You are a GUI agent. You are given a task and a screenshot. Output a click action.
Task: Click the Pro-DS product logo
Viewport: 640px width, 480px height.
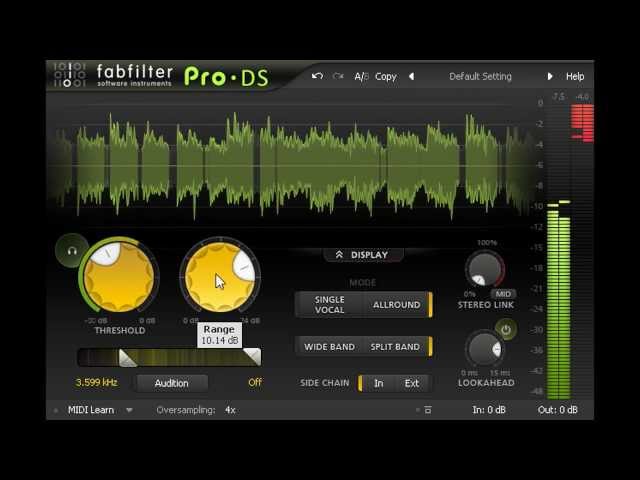pyautogui.click(x=227, y=77)
